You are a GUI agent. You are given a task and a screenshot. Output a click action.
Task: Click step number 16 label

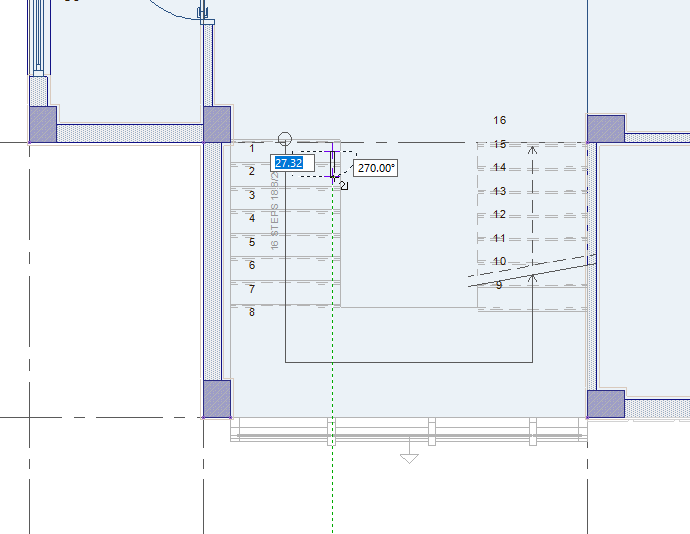click(x=500, y=120)
